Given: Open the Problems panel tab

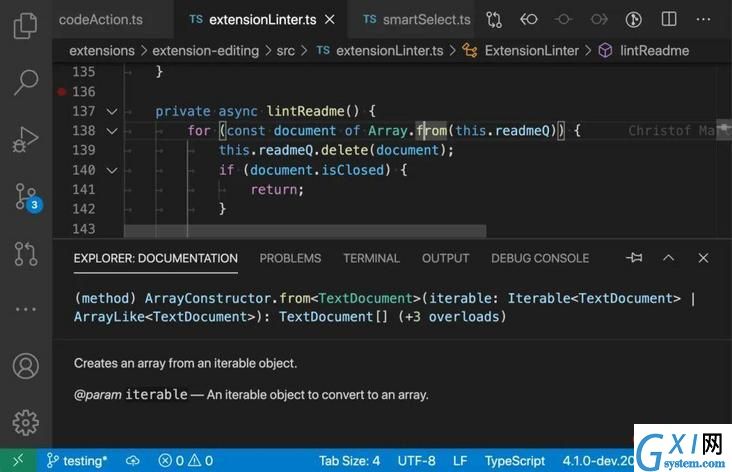Looking at the screenshot, I should tap(290, 258).
